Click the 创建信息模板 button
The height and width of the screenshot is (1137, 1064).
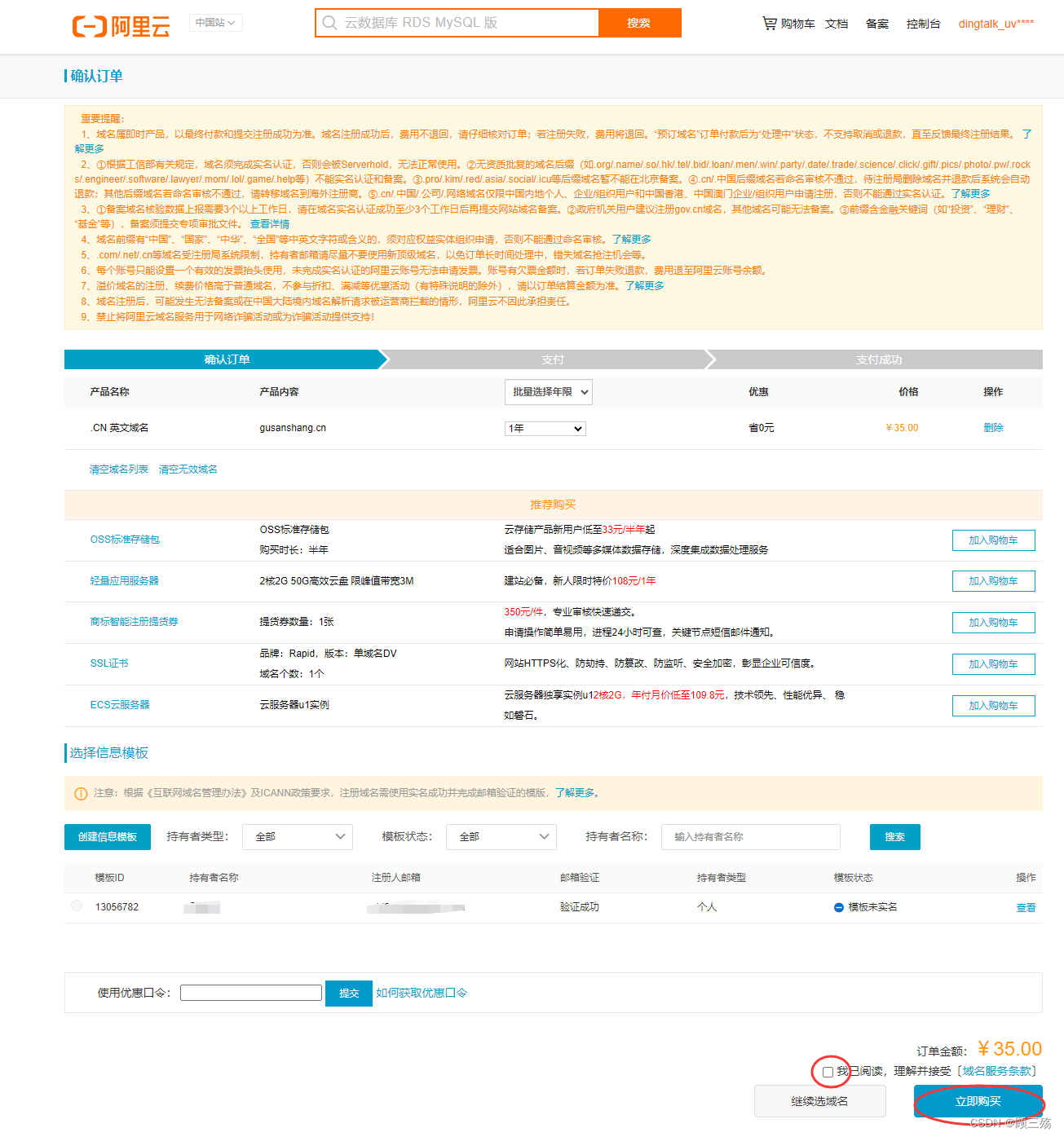[108, 837]
